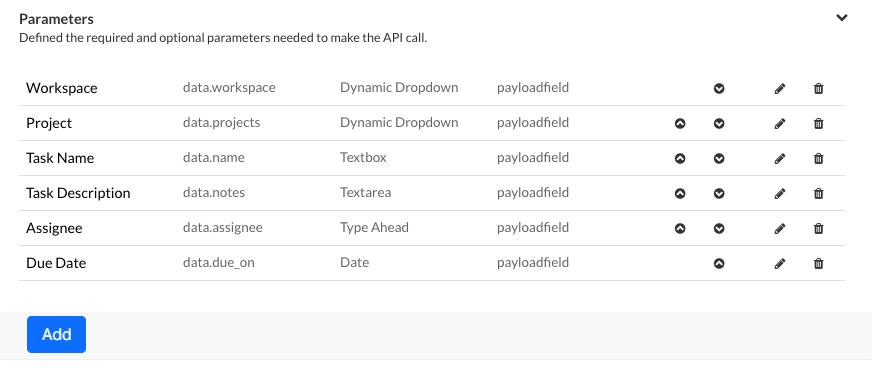The height and width of the screenshot is (368, 872).
Task: Delete the Task Name parameter
Action: 819,158
